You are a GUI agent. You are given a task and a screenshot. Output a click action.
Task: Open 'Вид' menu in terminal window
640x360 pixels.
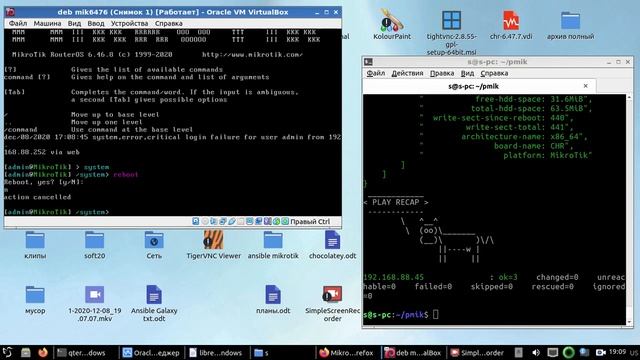click(467, 73)
